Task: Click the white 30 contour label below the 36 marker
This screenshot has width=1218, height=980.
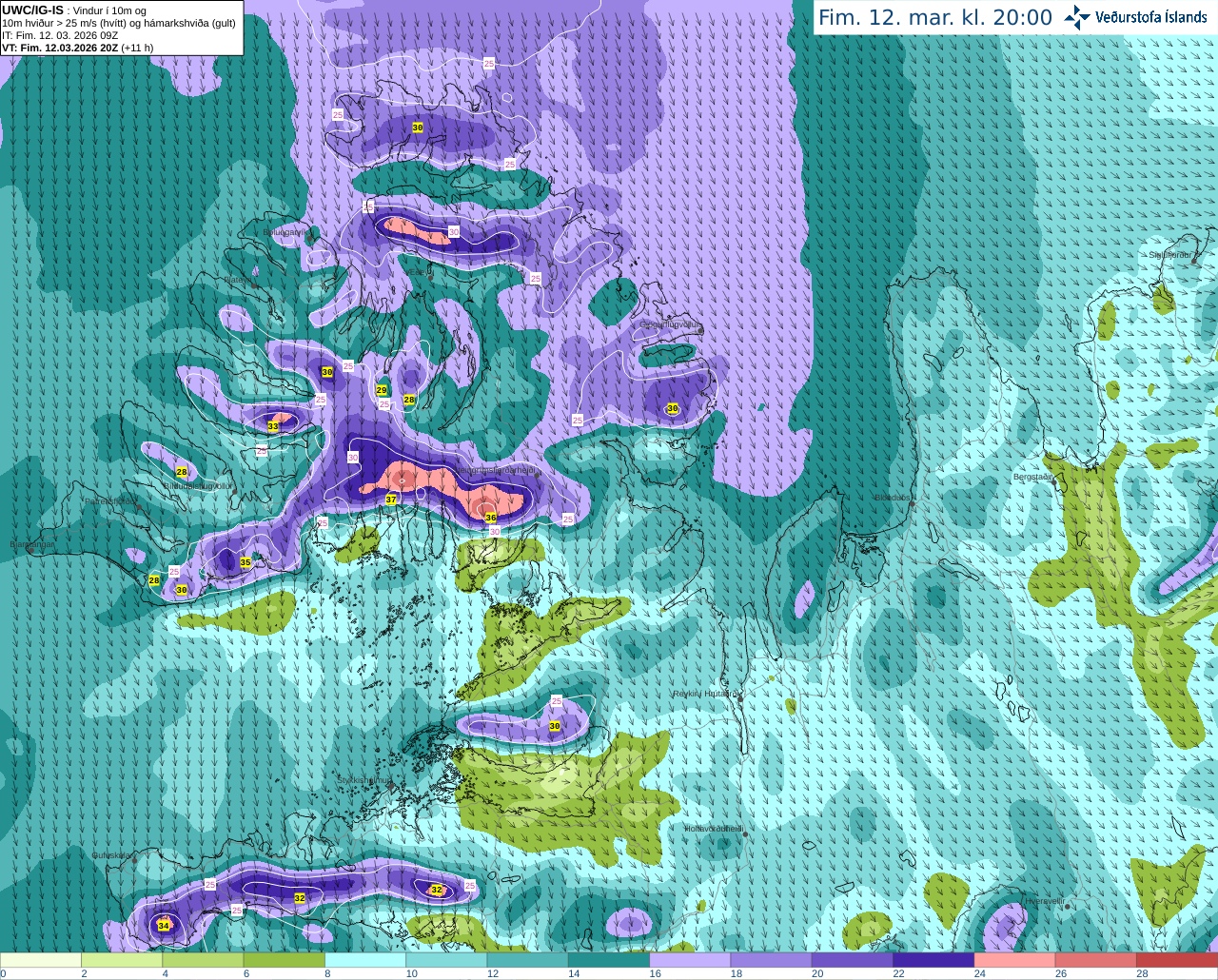Action: tap(495, 531)
